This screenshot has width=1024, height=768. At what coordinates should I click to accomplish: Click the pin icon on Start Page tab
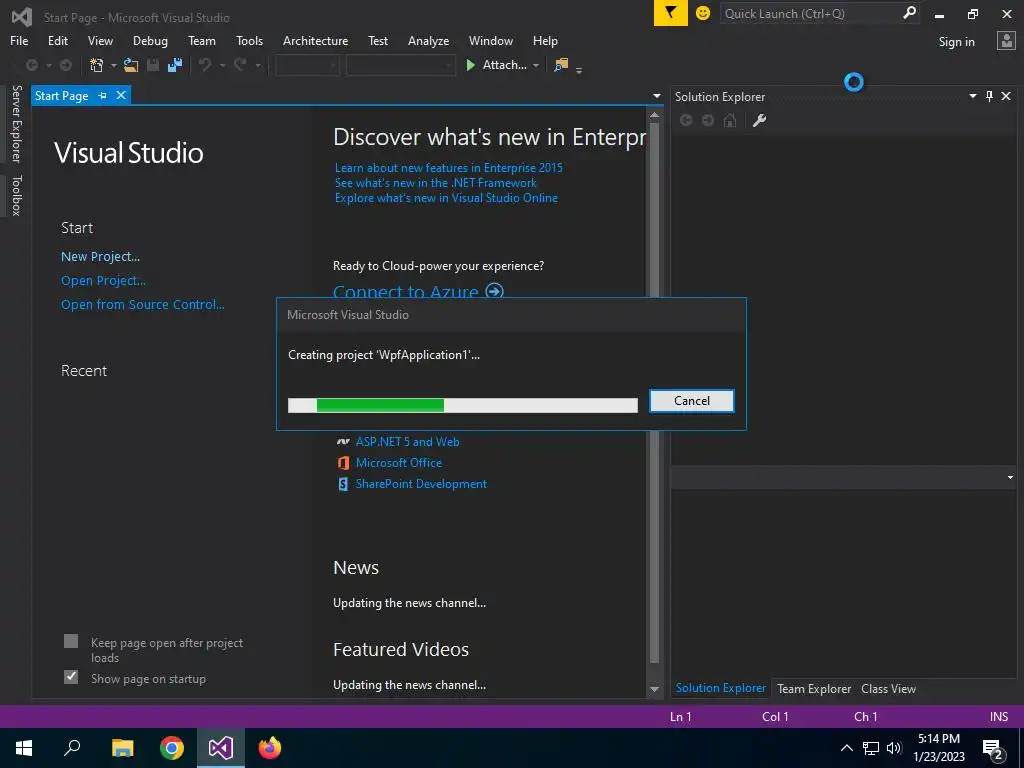103,95
